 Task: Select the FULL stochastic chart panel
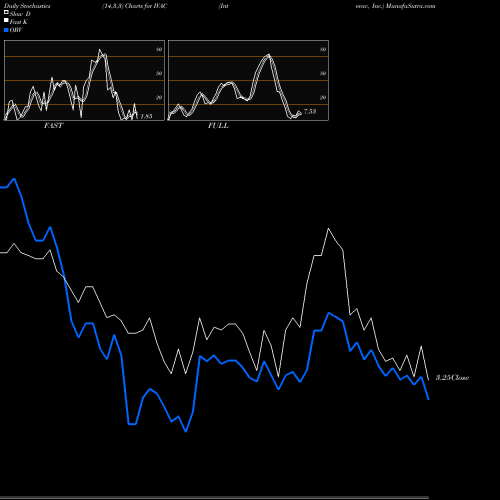point(248,80)
